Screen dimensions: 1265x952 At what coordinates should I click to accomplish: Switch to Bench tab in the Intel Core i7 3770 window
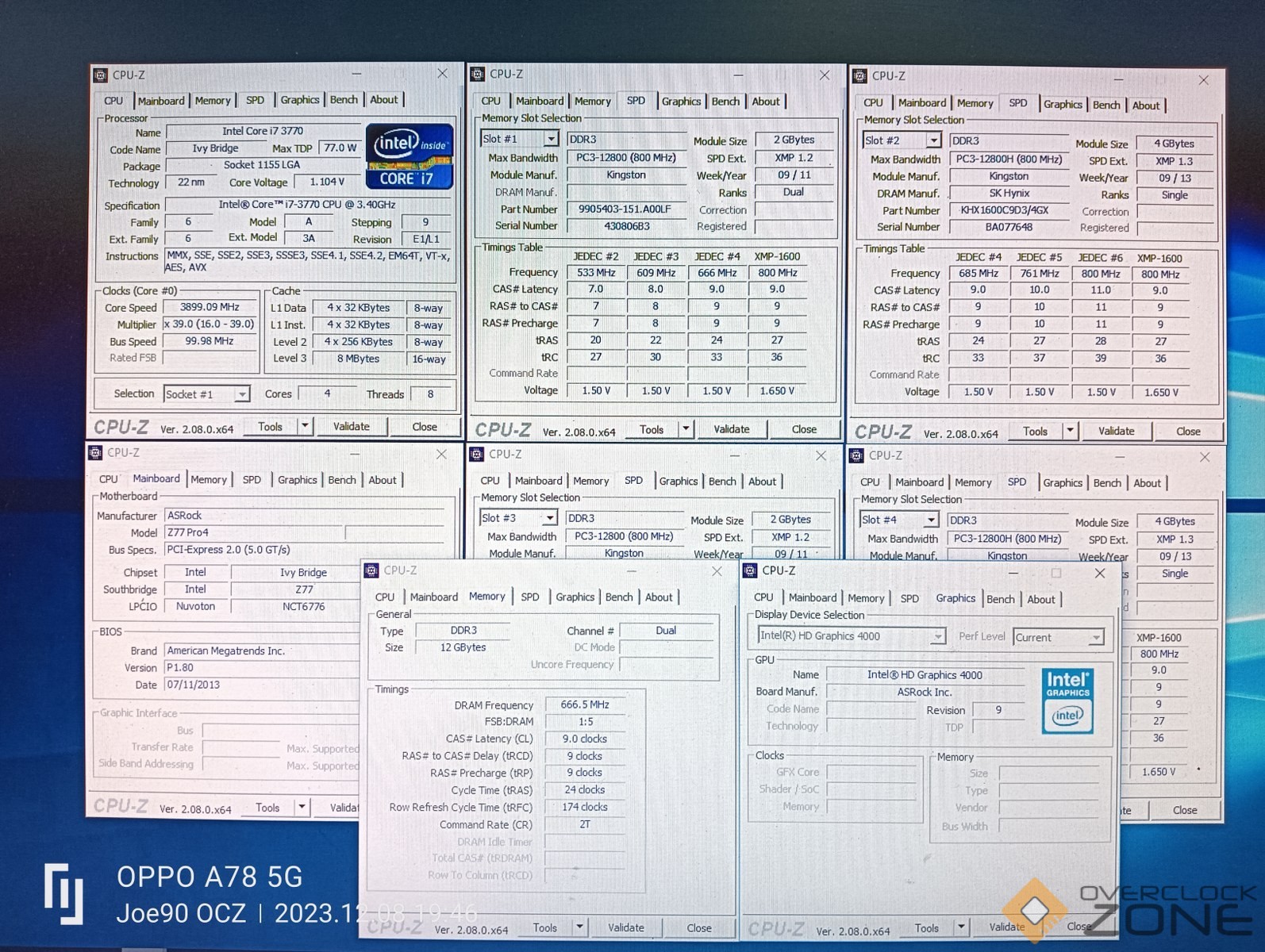point(344,100)
